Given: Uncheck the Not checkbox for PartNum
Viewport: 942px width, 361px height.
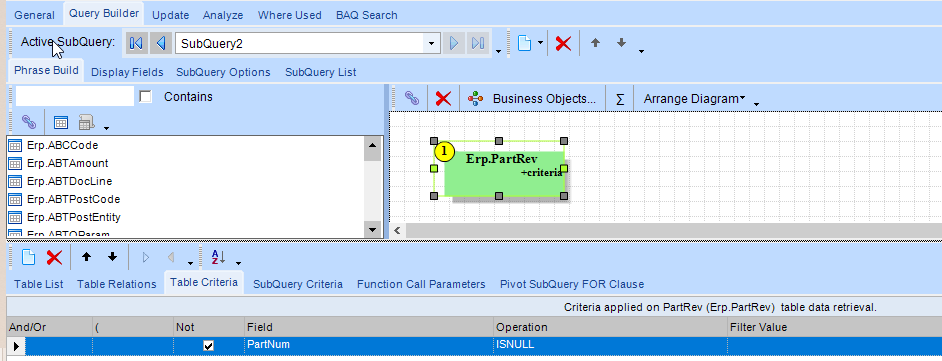Looking at the screenshot, I should 208,345.
